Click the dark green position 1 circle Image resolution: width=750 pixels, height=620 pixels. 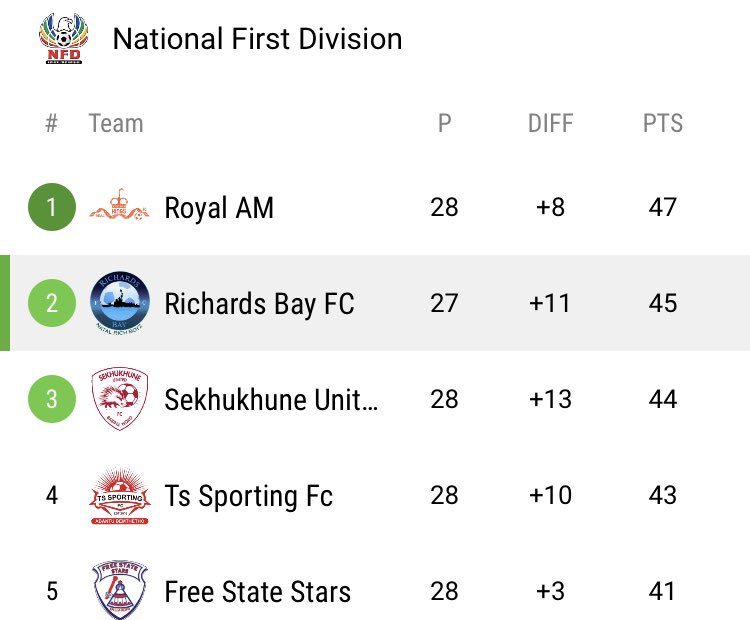click(52, 208)
